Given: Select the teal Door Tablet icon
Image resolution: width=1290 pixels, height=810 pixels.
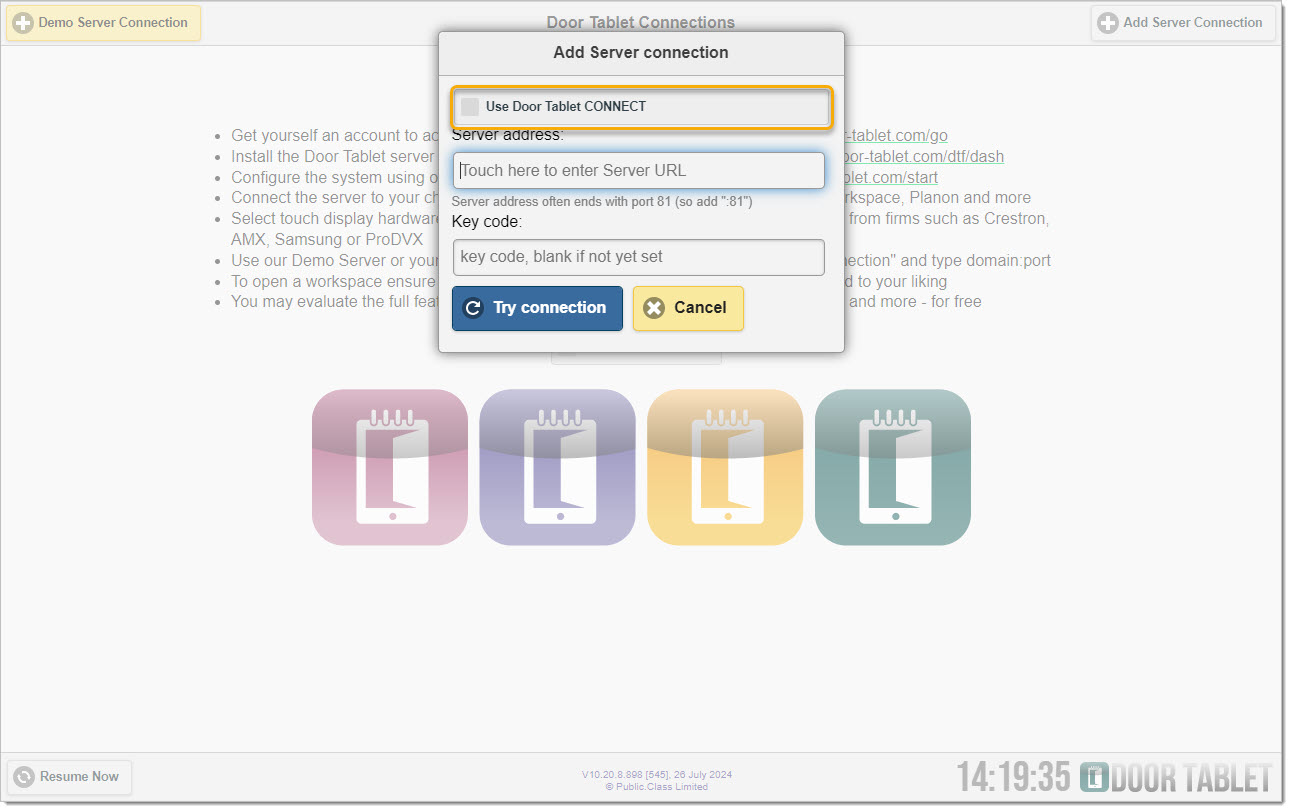Looking at the screenshot, I should pos(893,467).
